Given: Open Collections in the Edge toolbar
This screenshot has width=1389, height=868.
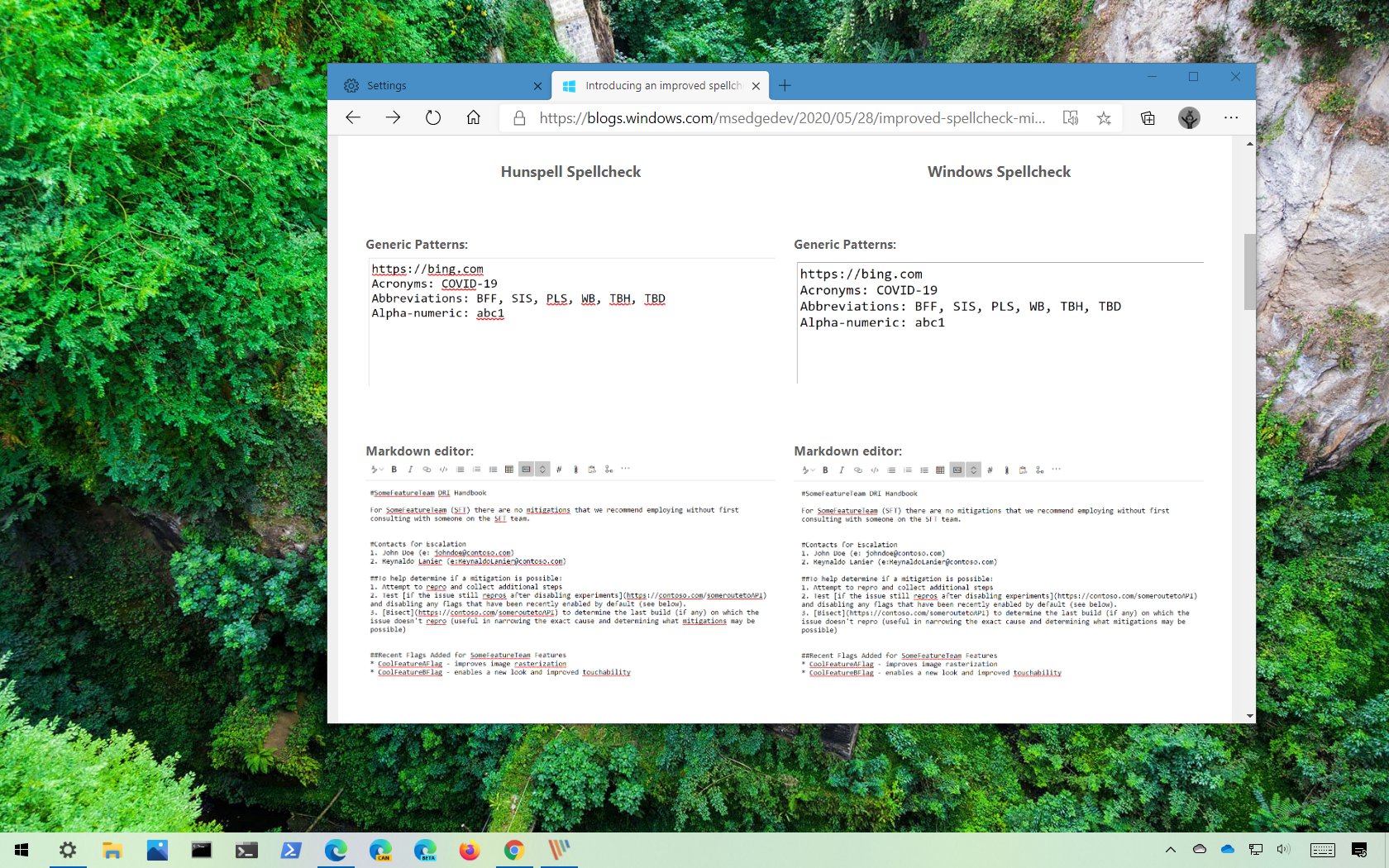Looking at the screenshot, I should click(1148, 117).
